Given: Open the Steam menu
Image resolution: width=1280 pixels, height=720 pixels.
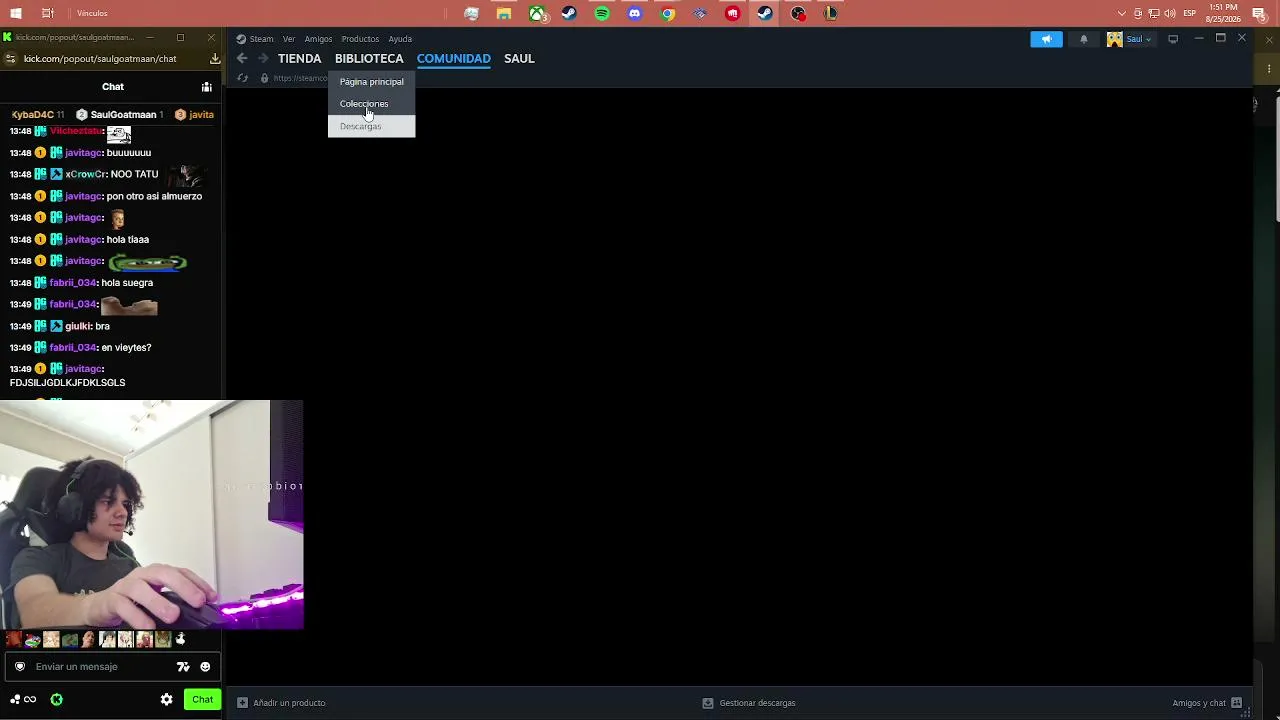Looking at the screenshot, I should [261, 39].
